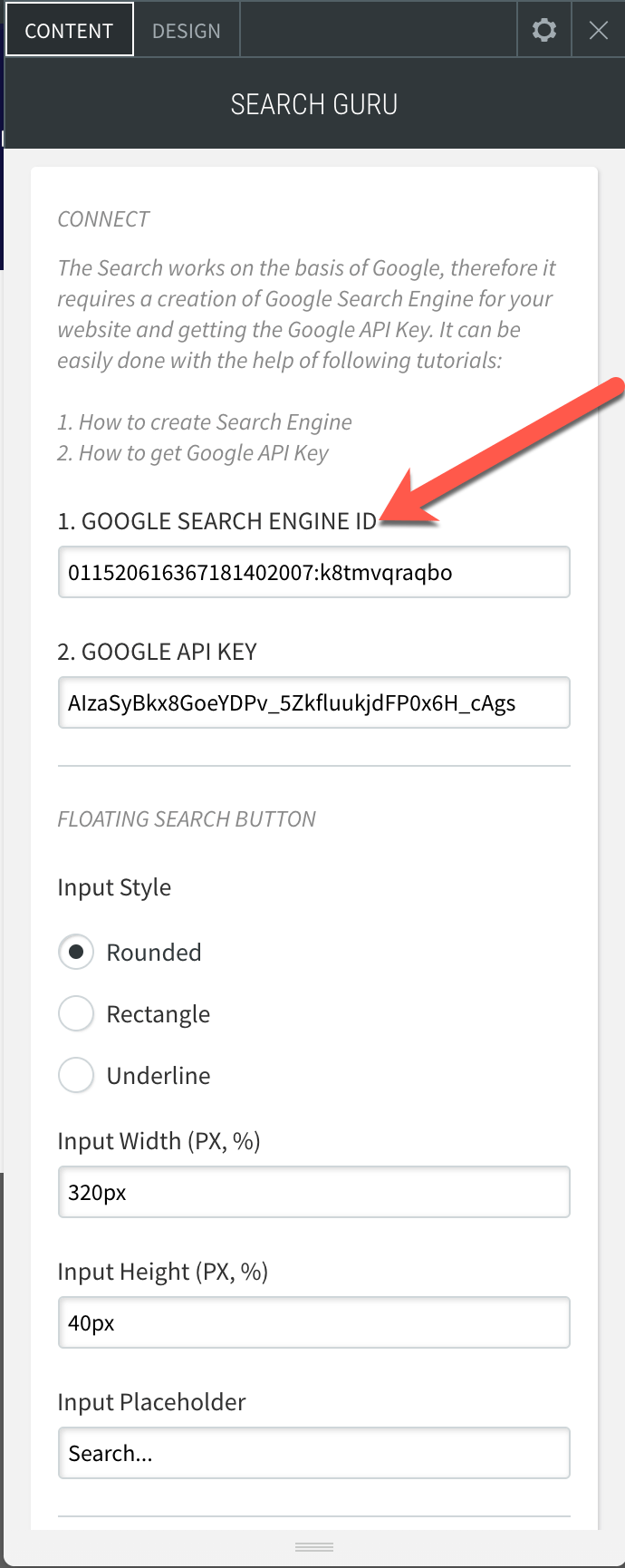
Task: Switch to the DESIGN tab
Action: pos(187,30)
